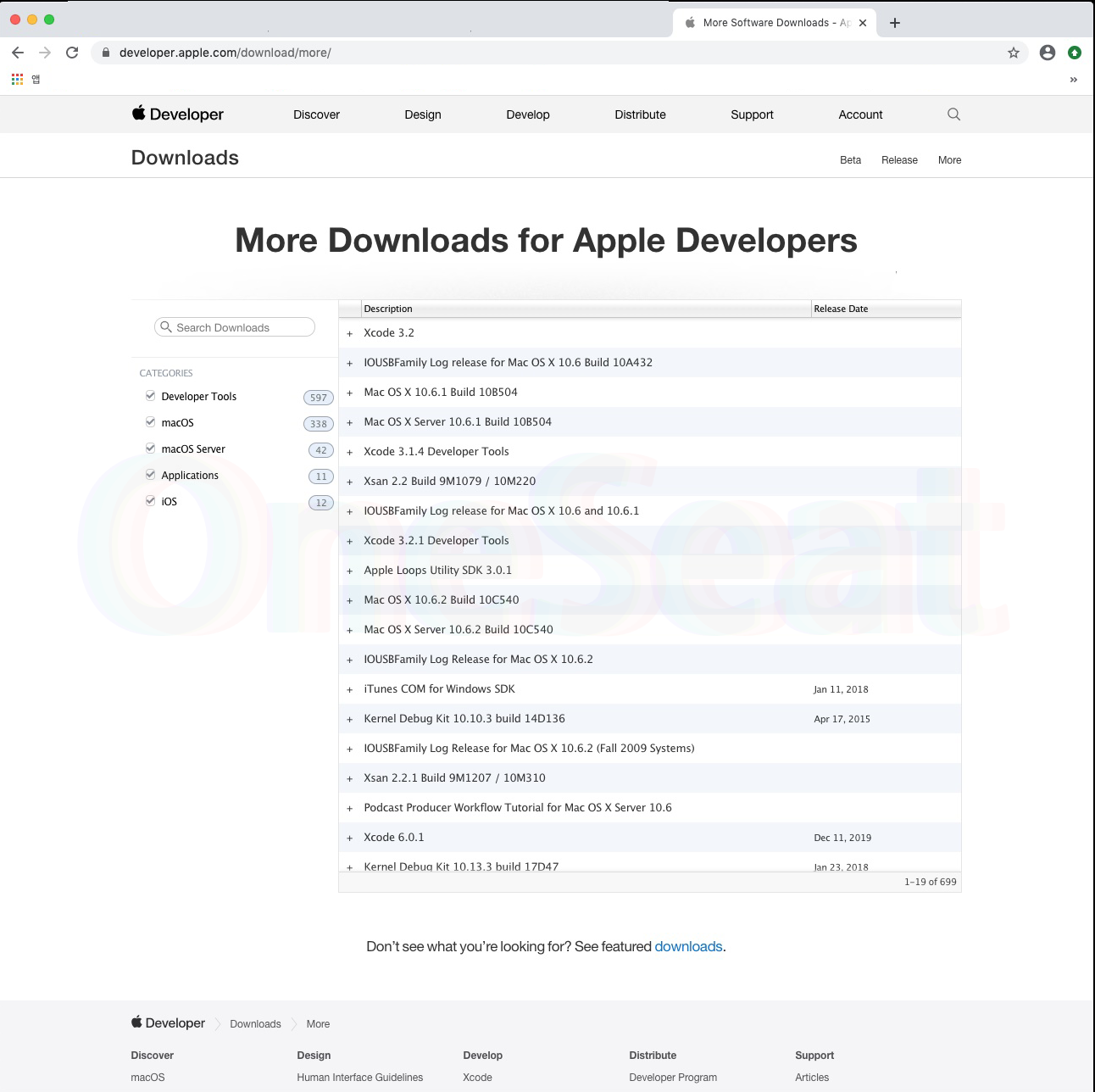Uncheck the iOS category checkbox

(150, 500)
